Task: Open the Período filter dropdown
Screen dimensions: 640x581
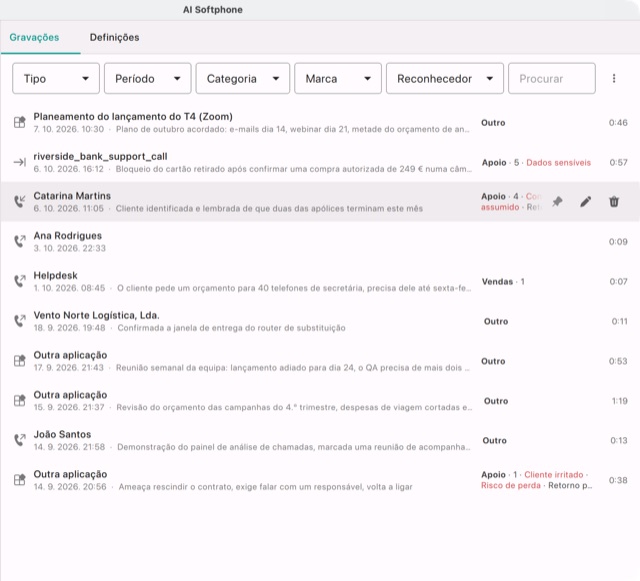Action: click(x=148, y=78)
